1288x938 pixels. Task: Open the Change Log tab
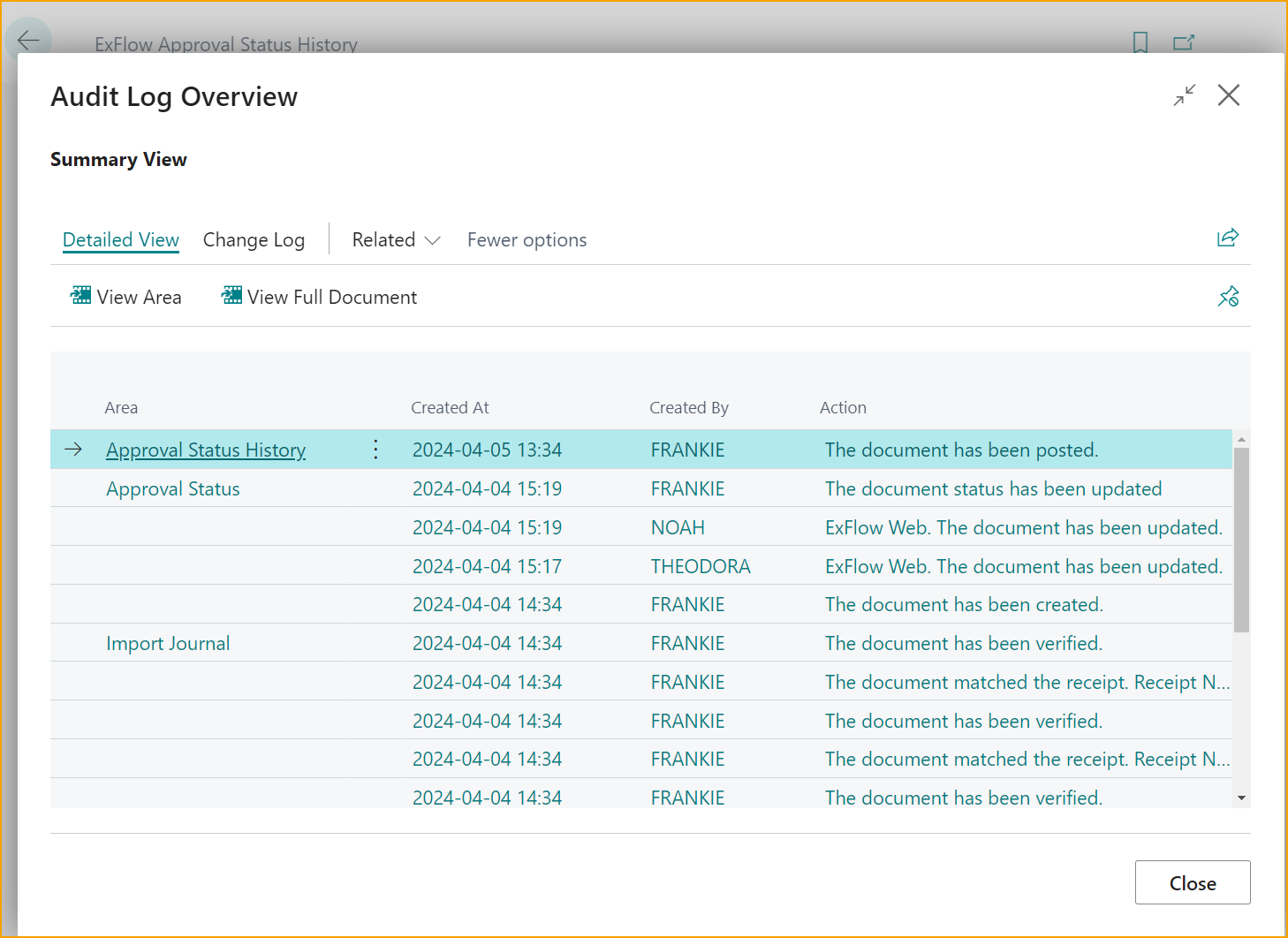click(254, 240)
